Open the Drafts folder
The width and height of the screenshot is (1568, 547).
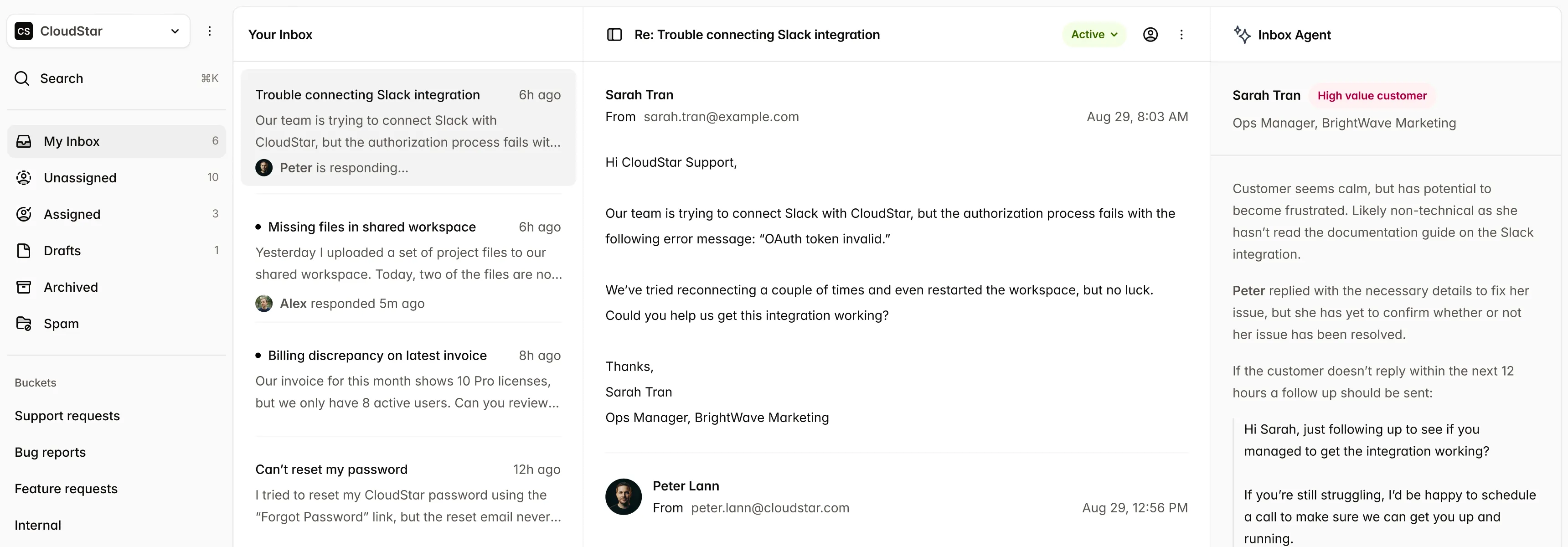click(x=62, y=251)
